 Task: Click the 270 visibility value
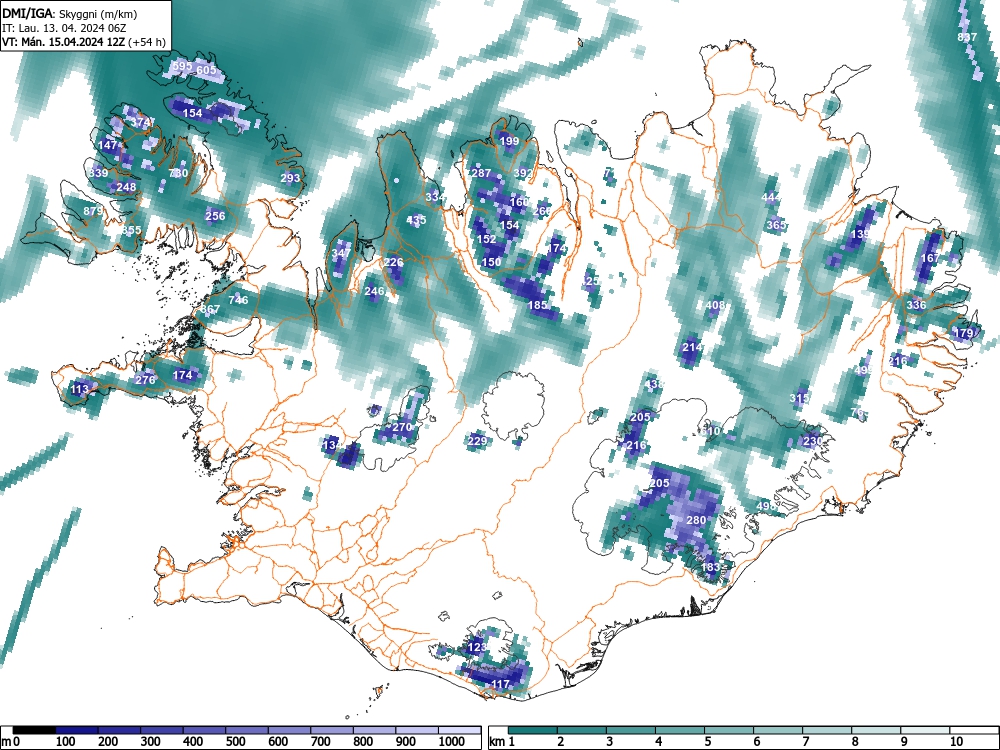coord(402,427)
